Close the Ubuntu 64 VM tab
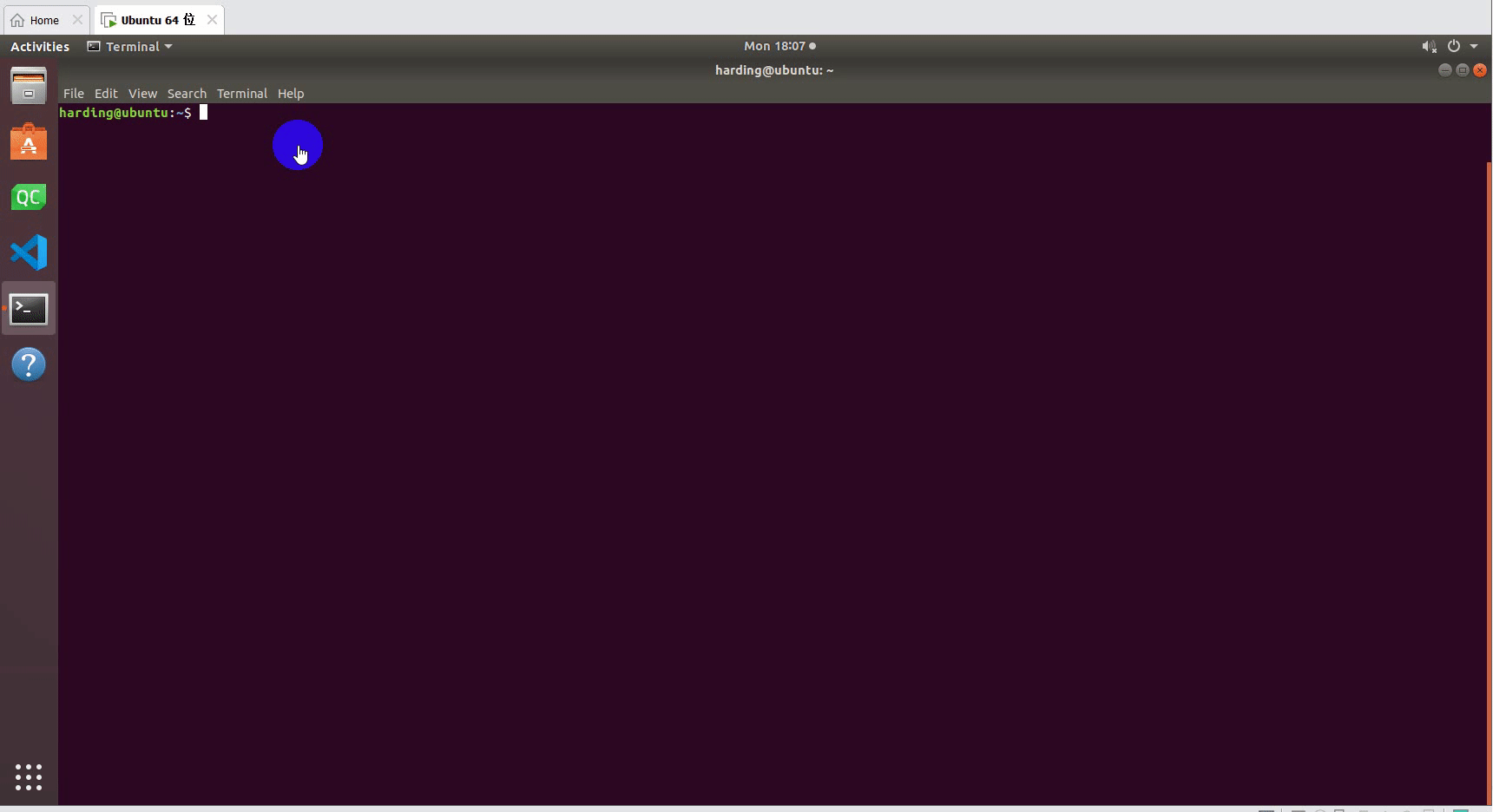 tap(212, 19)
